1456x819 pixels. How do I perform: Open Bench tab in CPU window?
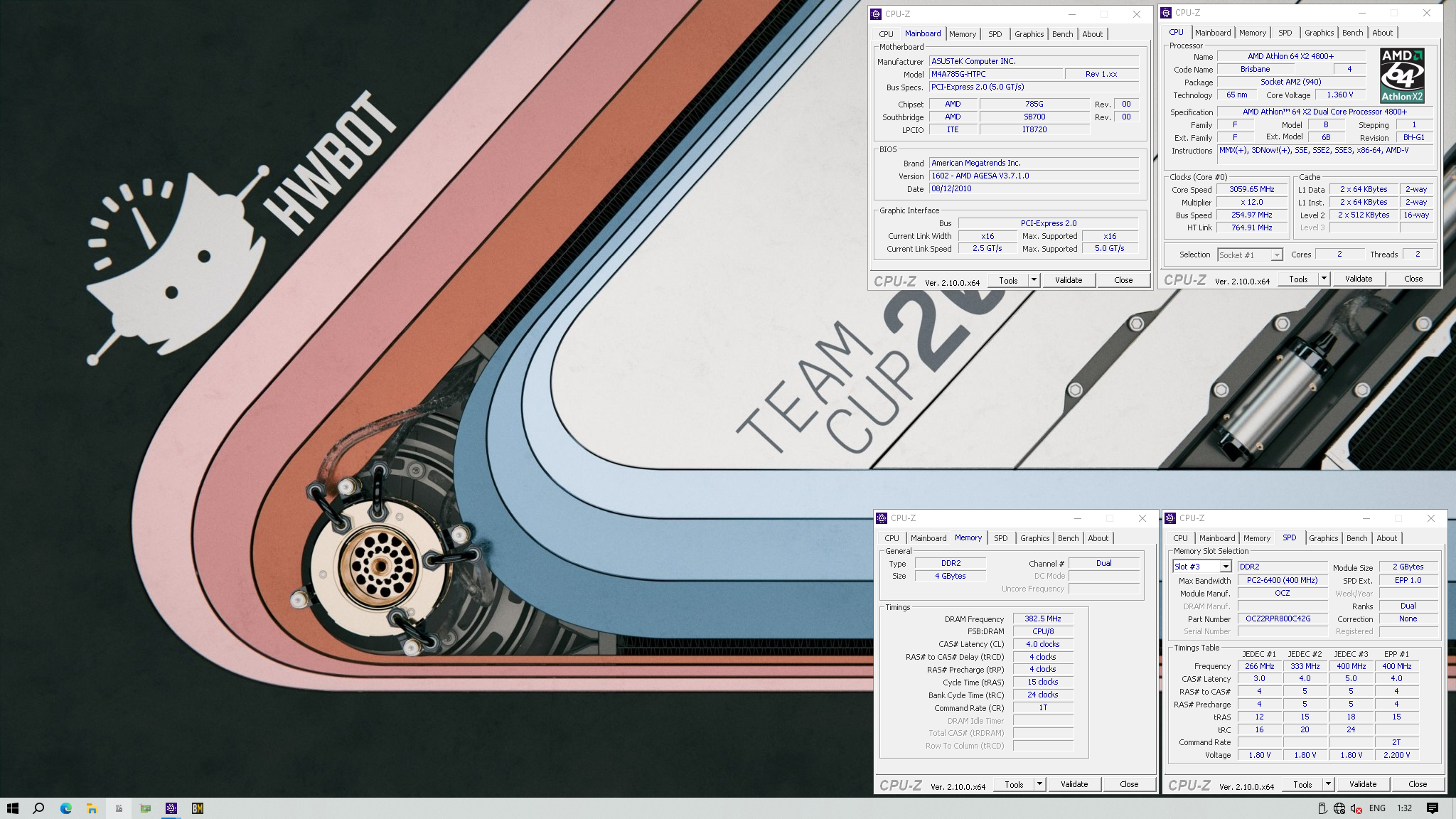(x=1352, y=33)
